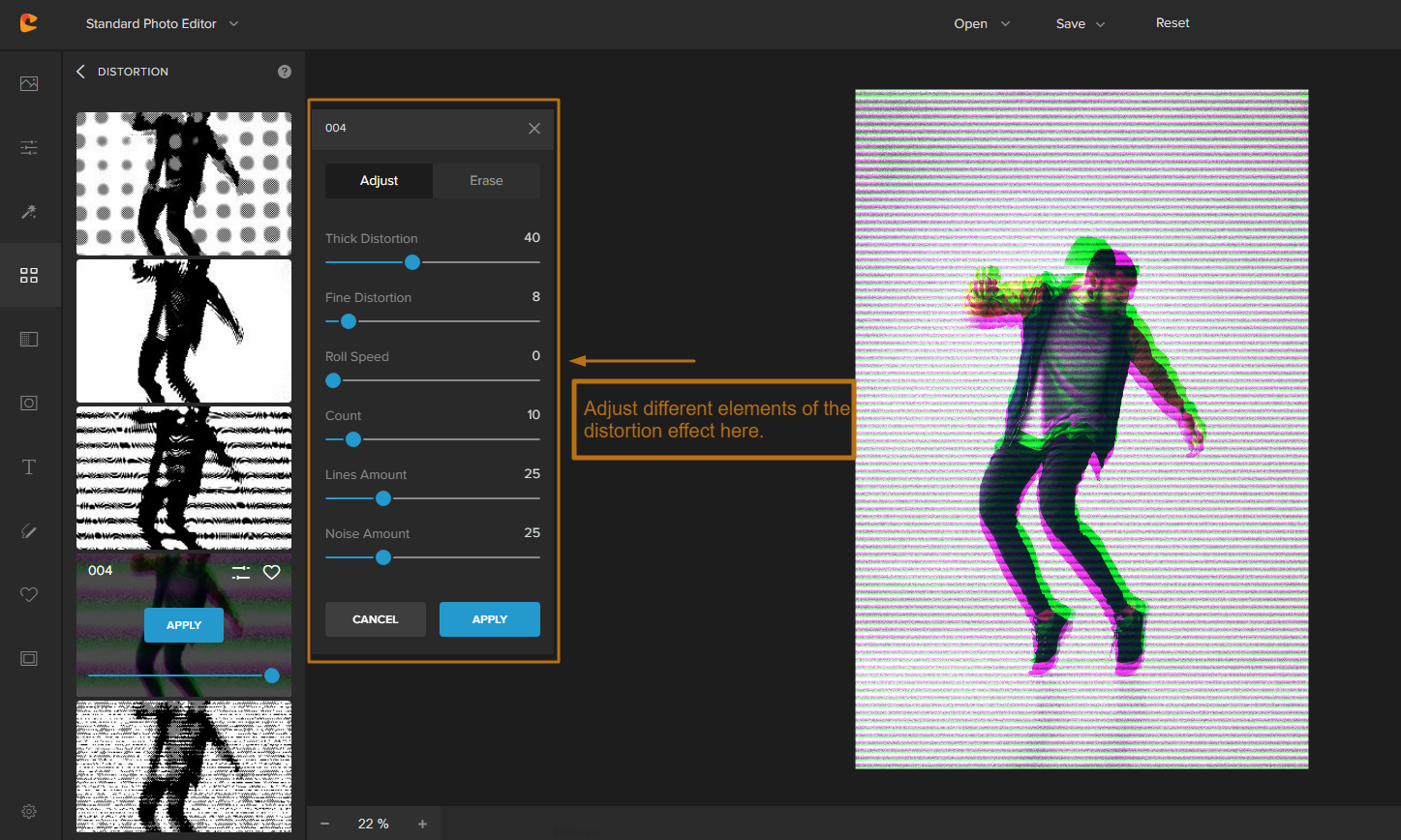Image resolution: width=1401 pixels, height=840 pixels.
Task: Favorite effect 004 with heart icon
Action: [x=272, y=572]
